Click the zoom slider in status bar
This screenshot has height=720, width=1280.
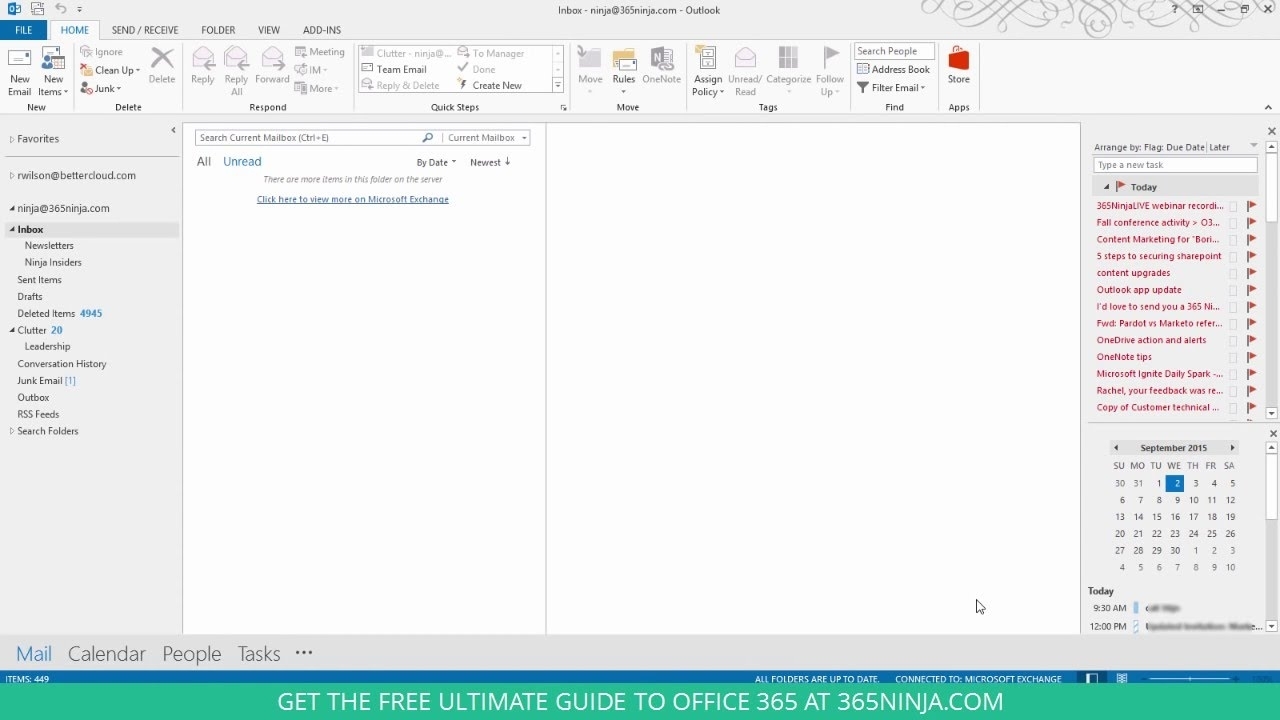coord(1190,679)
